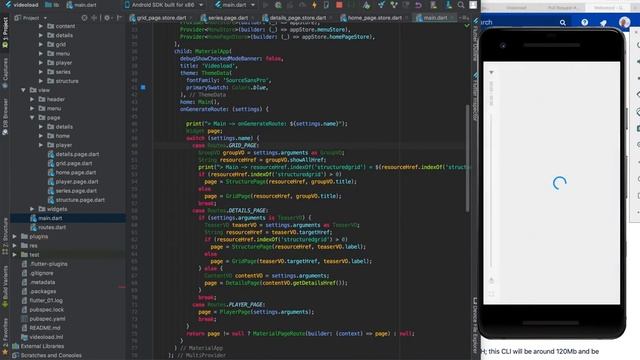640x360 pixels.
Task: Open details.page.dart in project tree
Action: 73,154
